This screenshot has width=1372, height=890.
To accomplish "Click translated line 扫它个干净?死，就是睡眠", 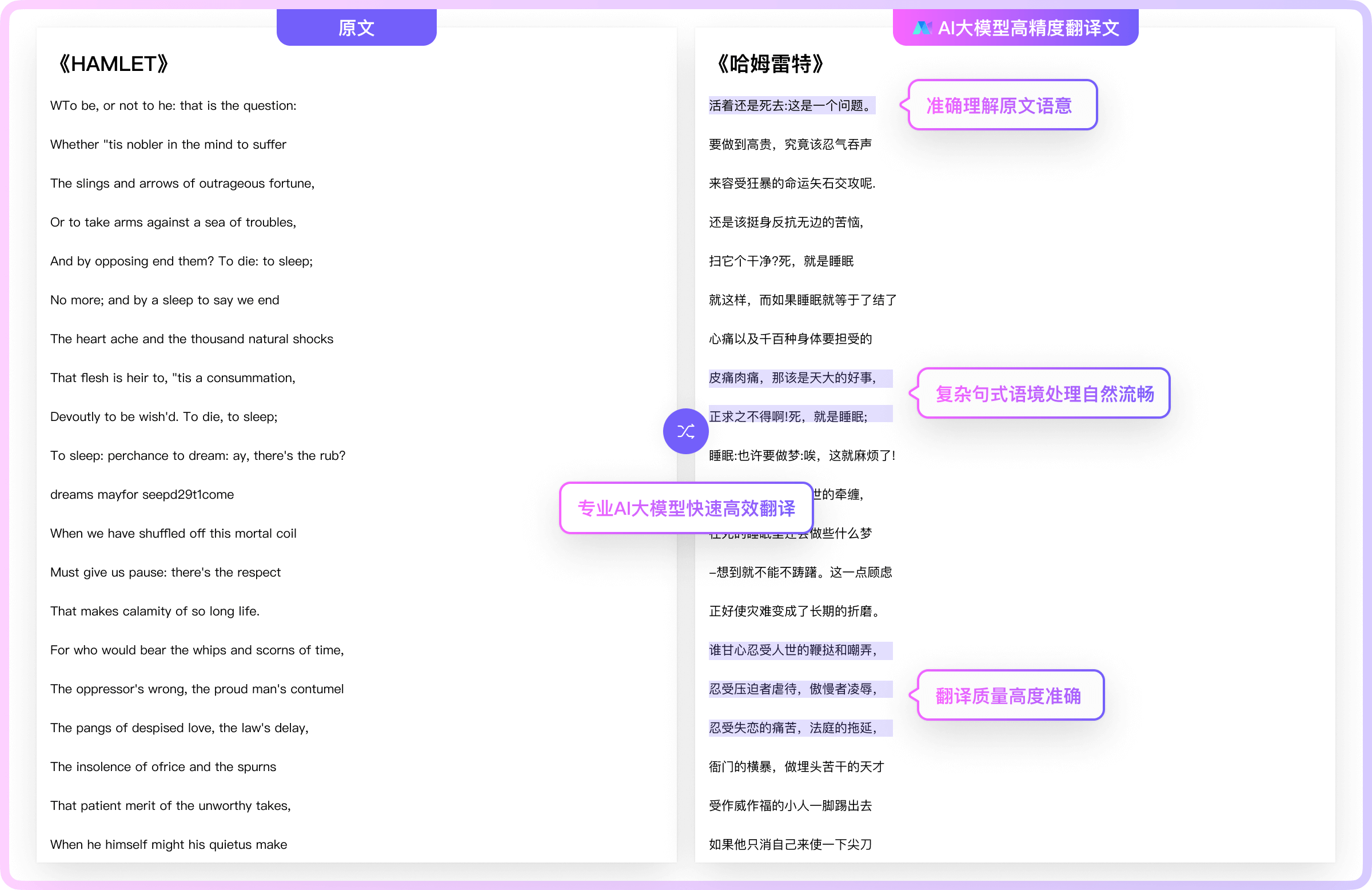I will [781, 261].
